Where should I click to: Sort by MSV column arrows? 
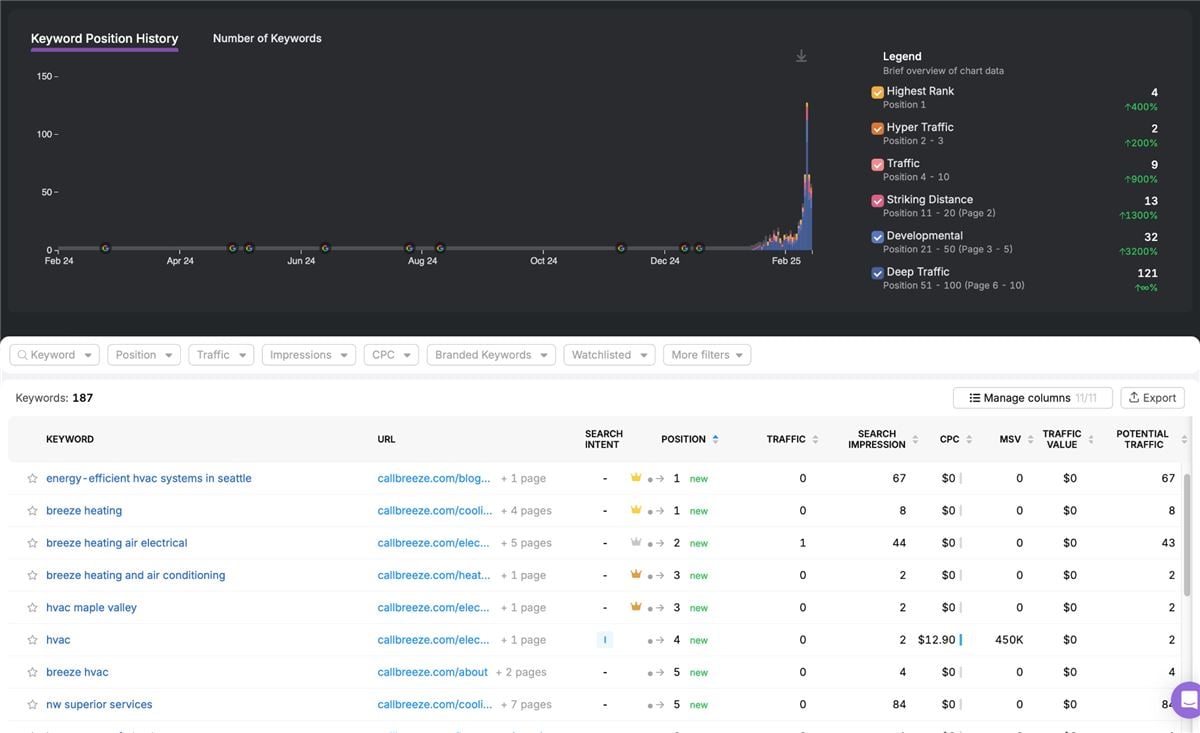pyautogui.click(x=1030, y=439)
